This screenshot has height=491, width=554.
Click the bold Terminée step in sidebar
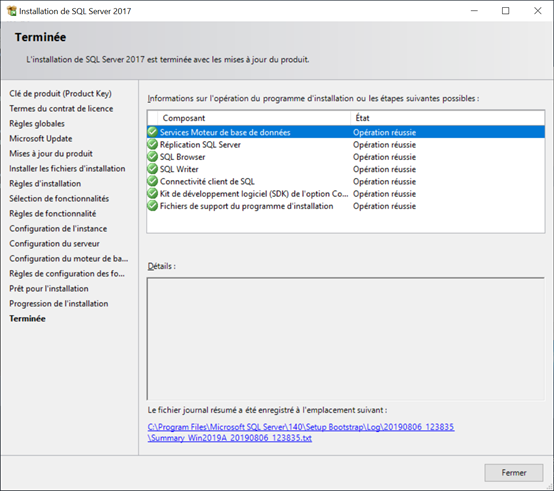[x=27, y=319]
